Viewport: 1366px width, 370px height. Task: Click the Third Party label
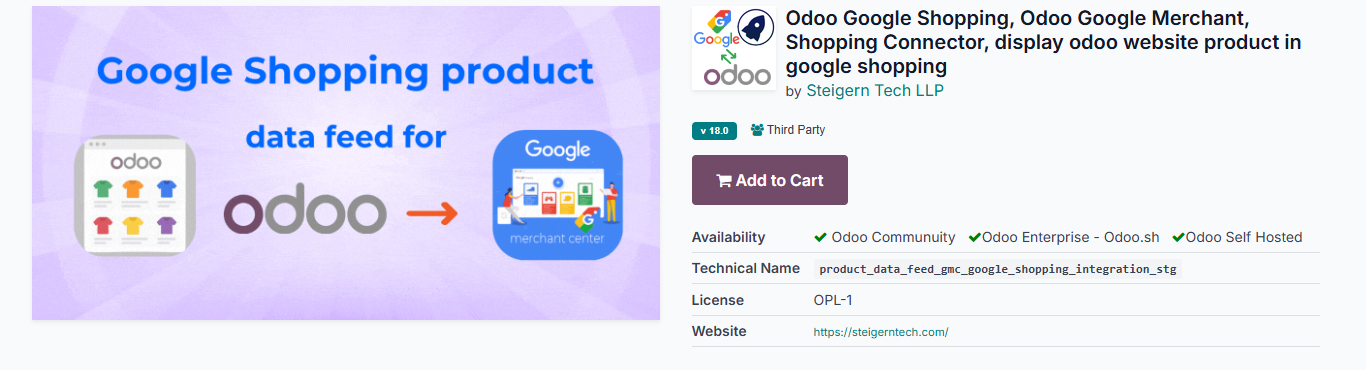tap(796, 130)
